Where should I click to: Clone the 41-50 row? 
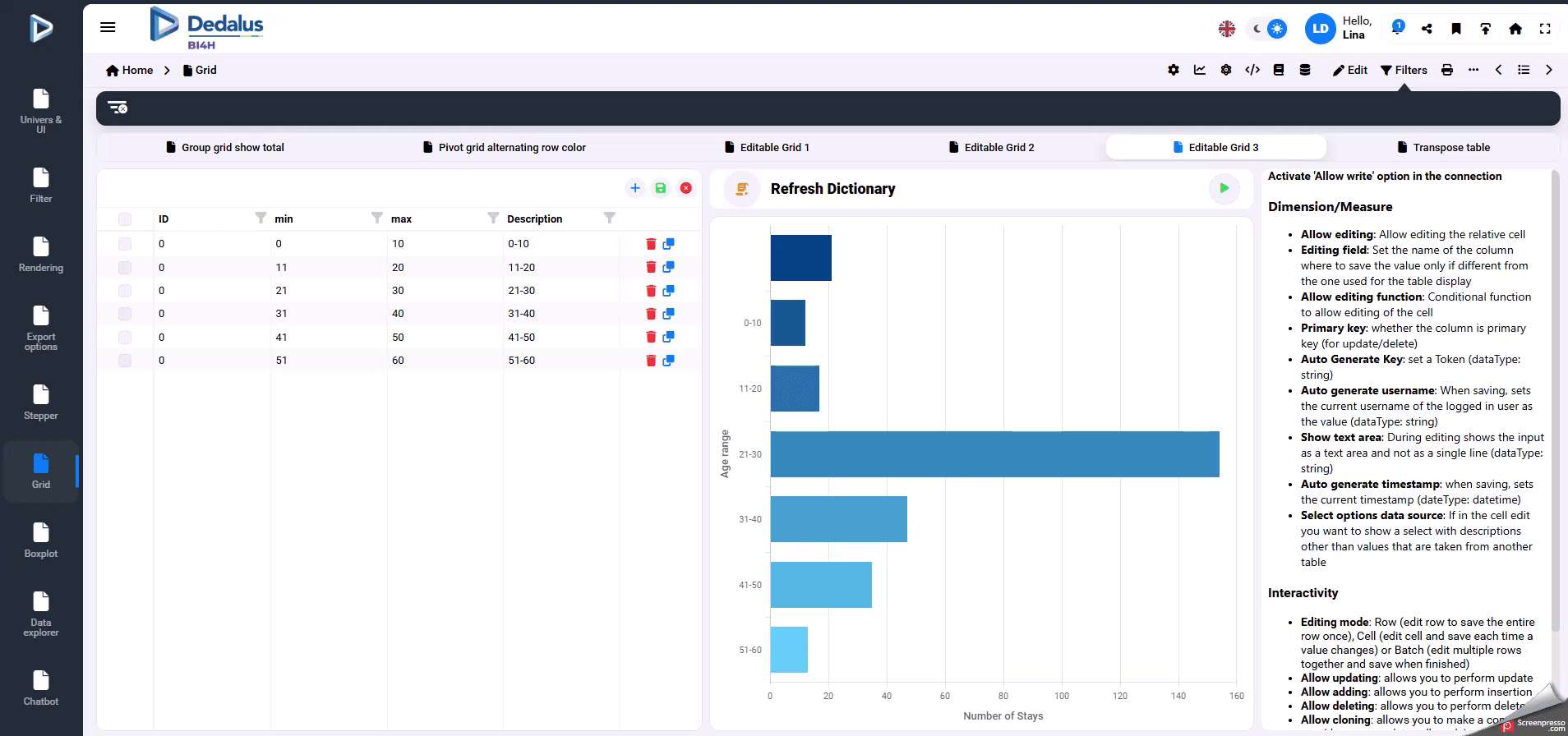coord(668,337)
